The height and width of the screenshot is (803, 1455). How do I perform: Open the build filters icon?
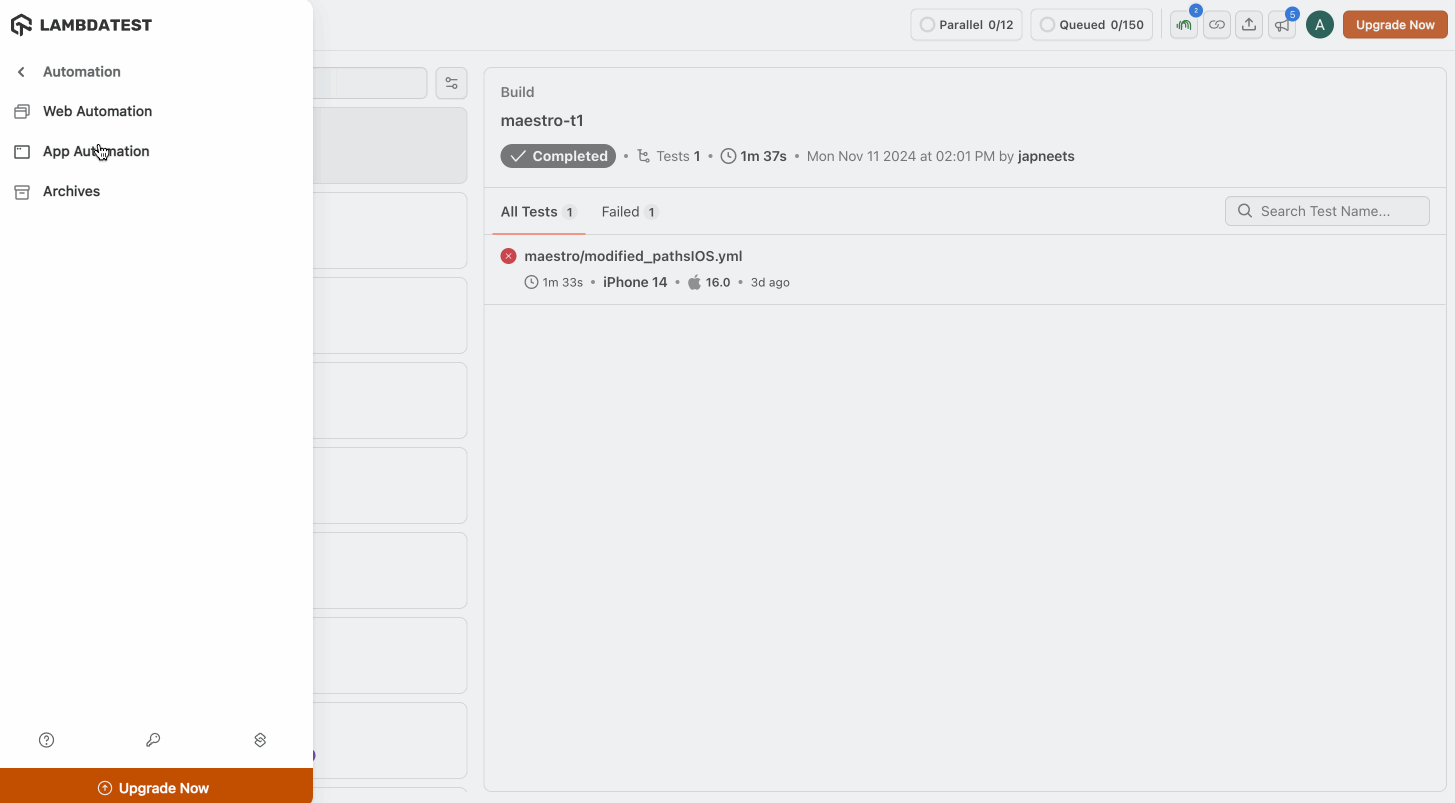[451, 83]
